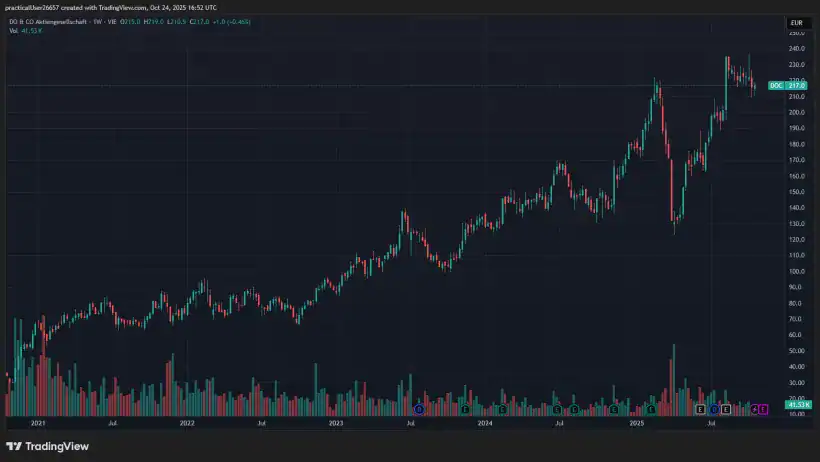Click the green E earnings marker right of 2025 label
820x462 pixels.
pyautogui.click(x=651, y=409)
